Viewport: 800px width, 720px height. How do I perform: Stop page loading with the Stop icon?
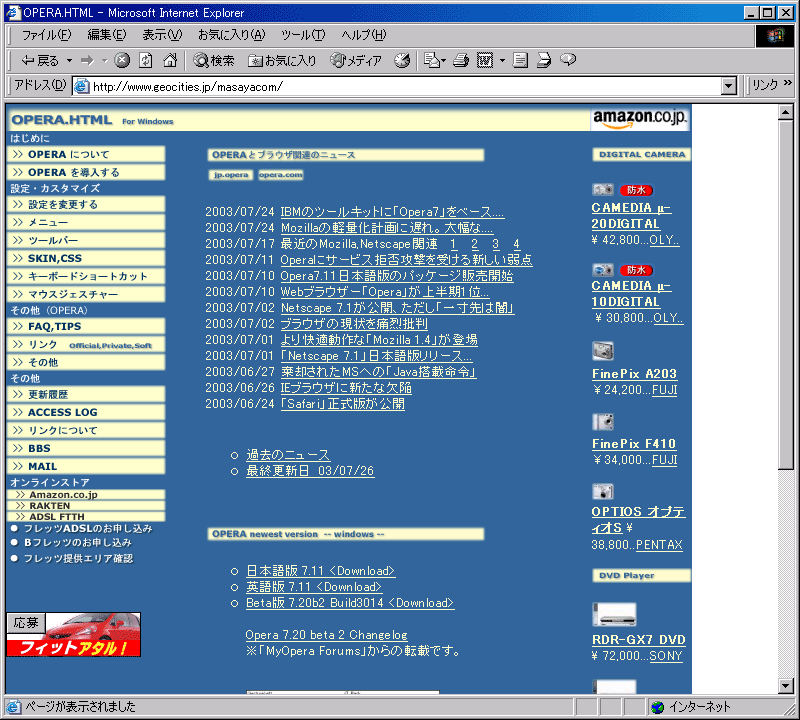pyautogui.click(x=121, y=61)
